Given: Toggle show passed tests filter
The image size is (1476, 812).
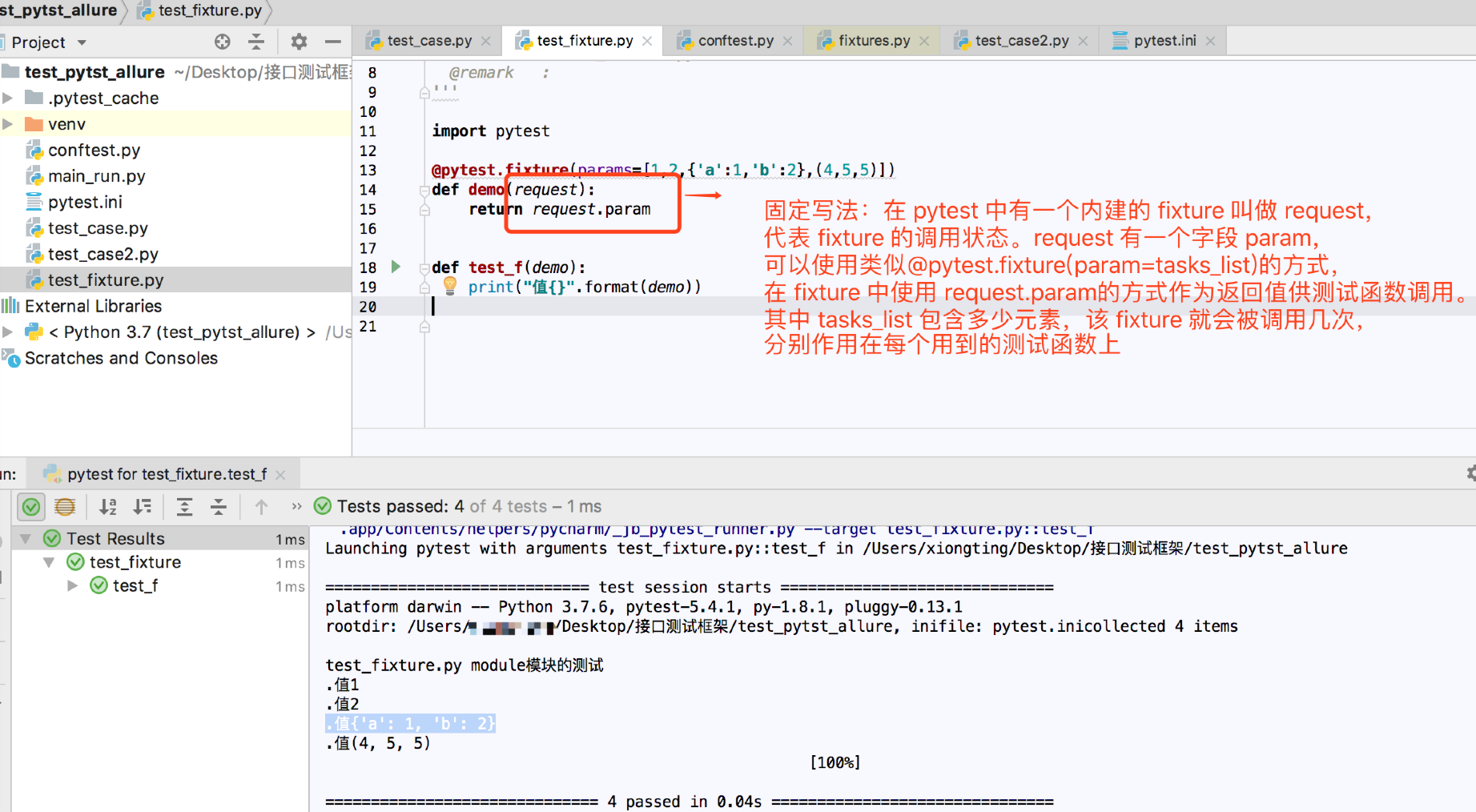Looking at the screenshot, I should tap(31, 507).
